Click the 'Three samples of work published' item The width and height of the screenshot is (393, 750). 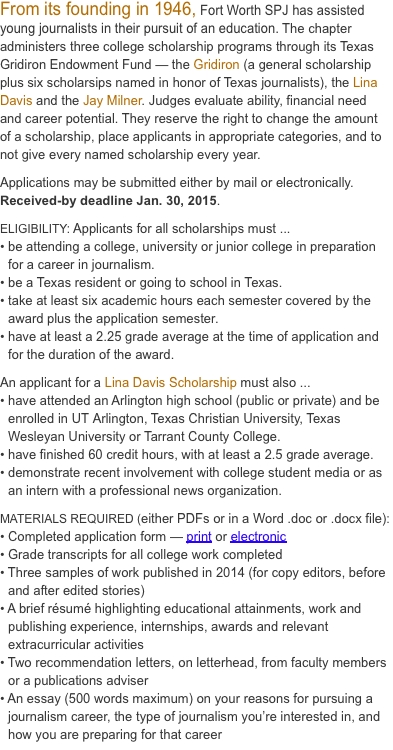[x=193, y=582]
